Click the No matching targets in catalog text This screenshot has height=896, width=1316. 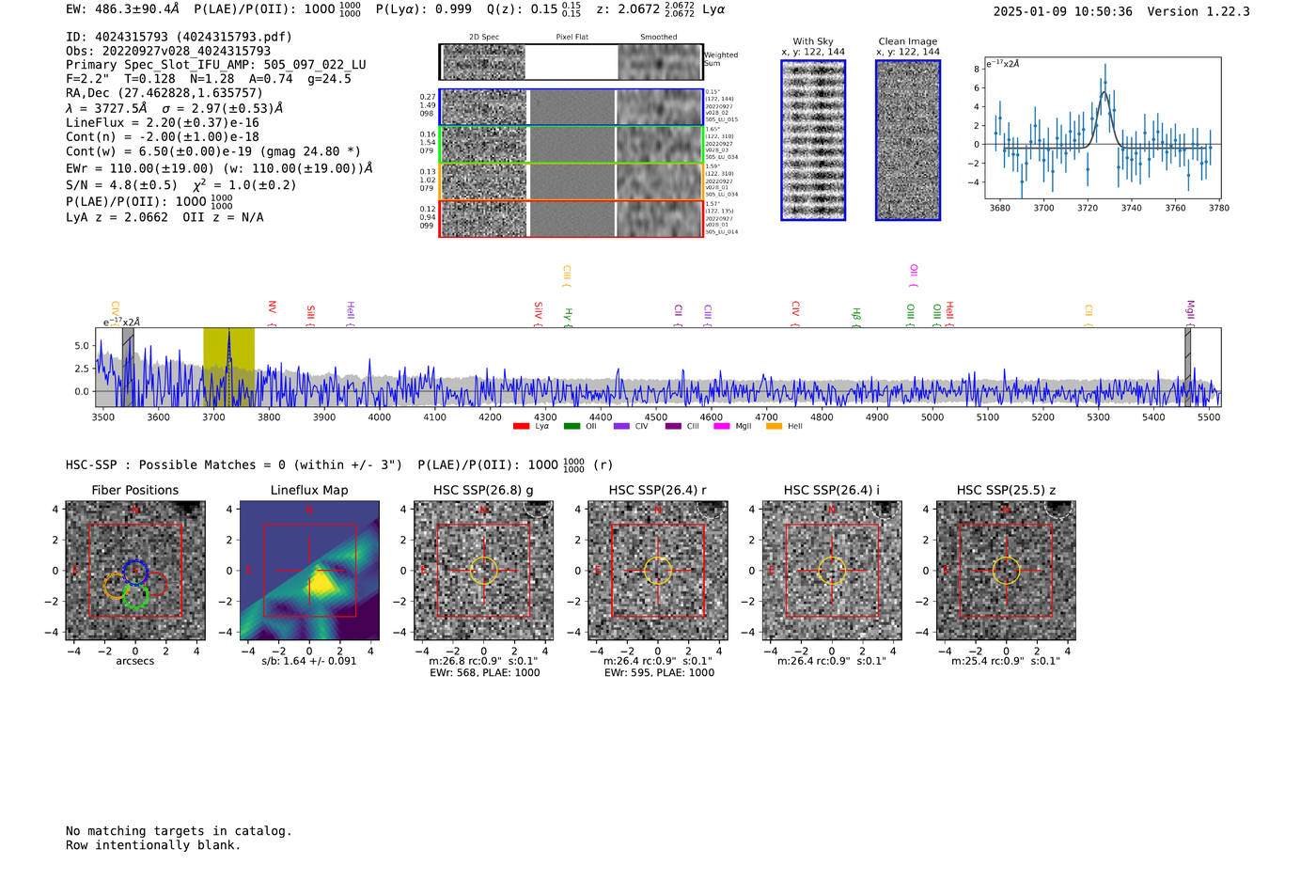point(179,831)
